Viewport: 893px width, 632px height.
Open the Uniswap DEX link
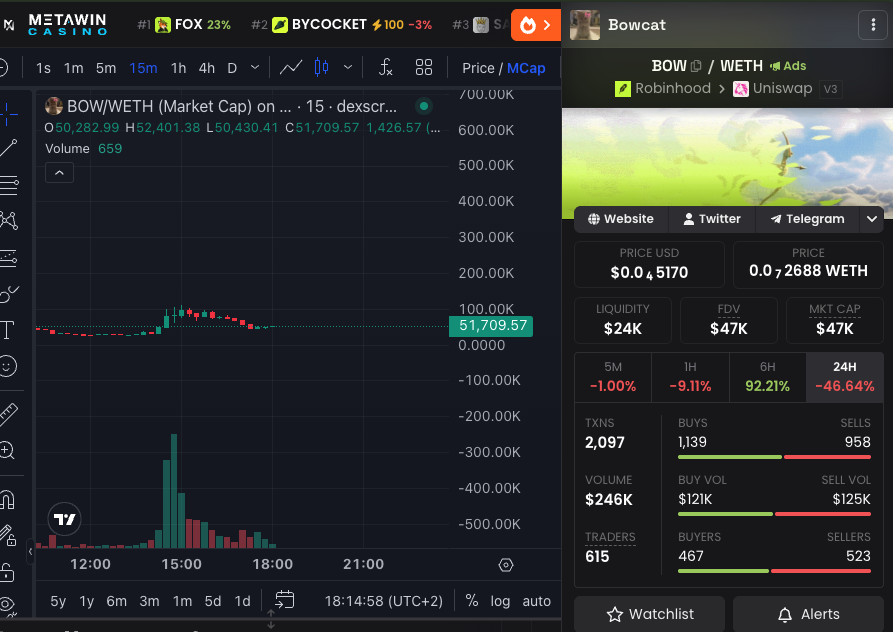pos(772,88)
